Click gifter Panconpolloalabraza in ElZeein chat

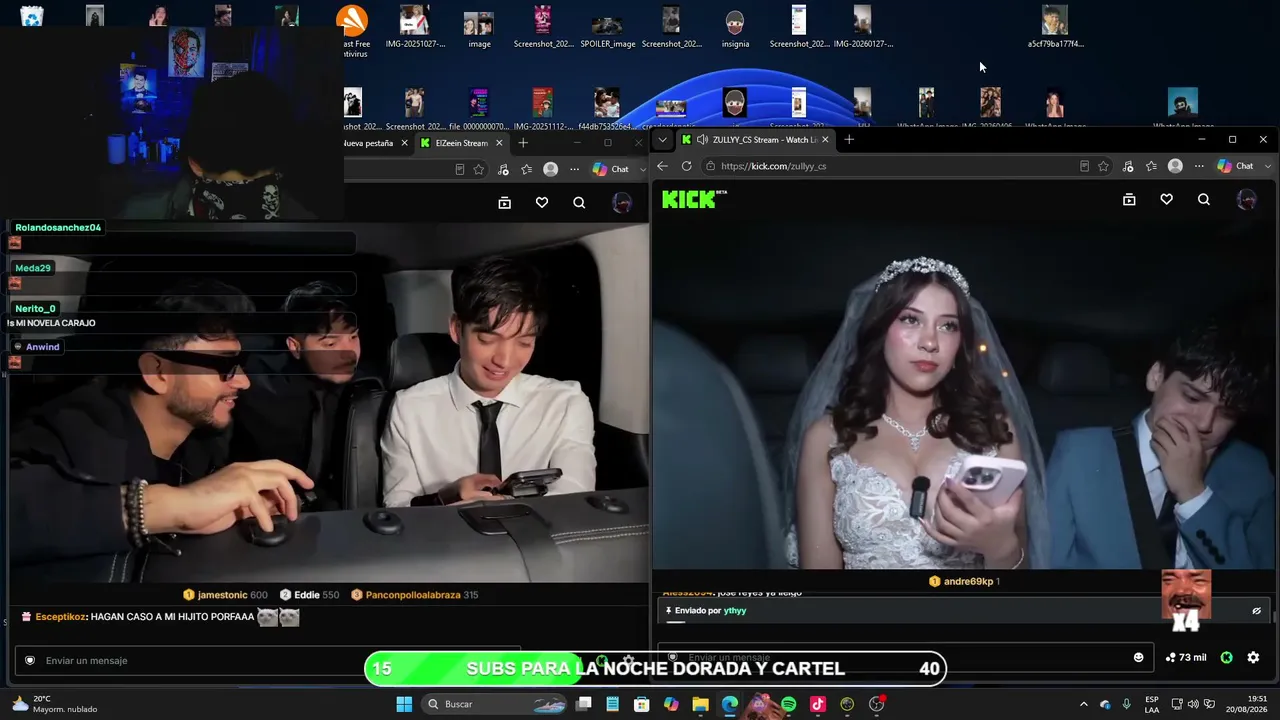413,595
